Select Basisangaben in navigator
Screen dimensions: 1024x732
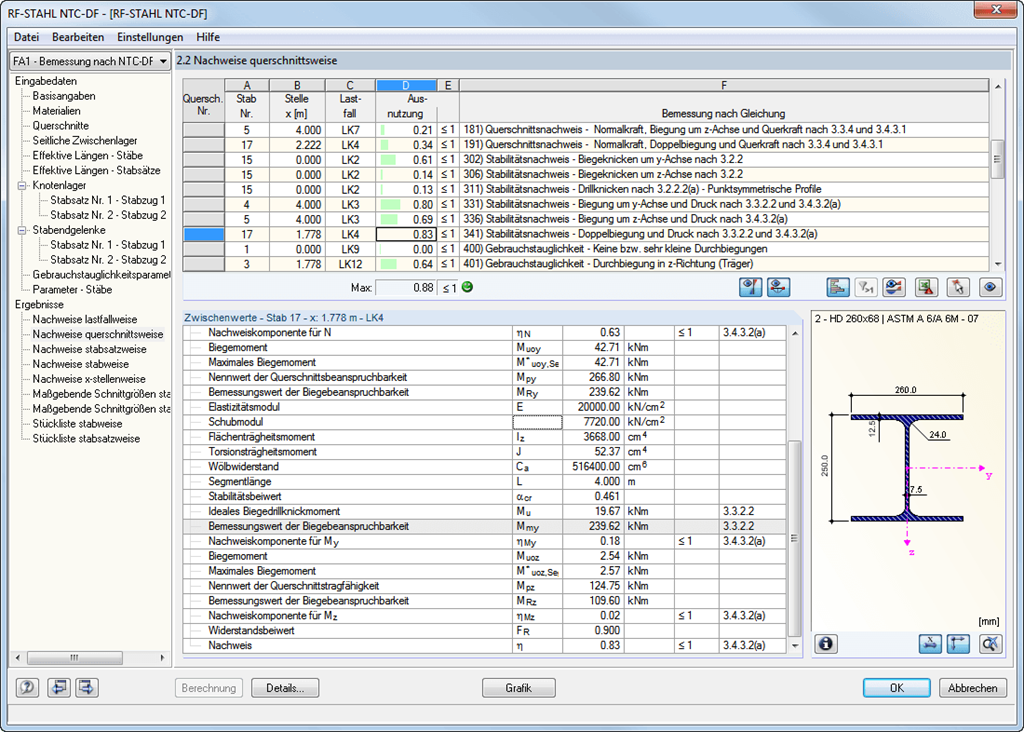point(64,96)
